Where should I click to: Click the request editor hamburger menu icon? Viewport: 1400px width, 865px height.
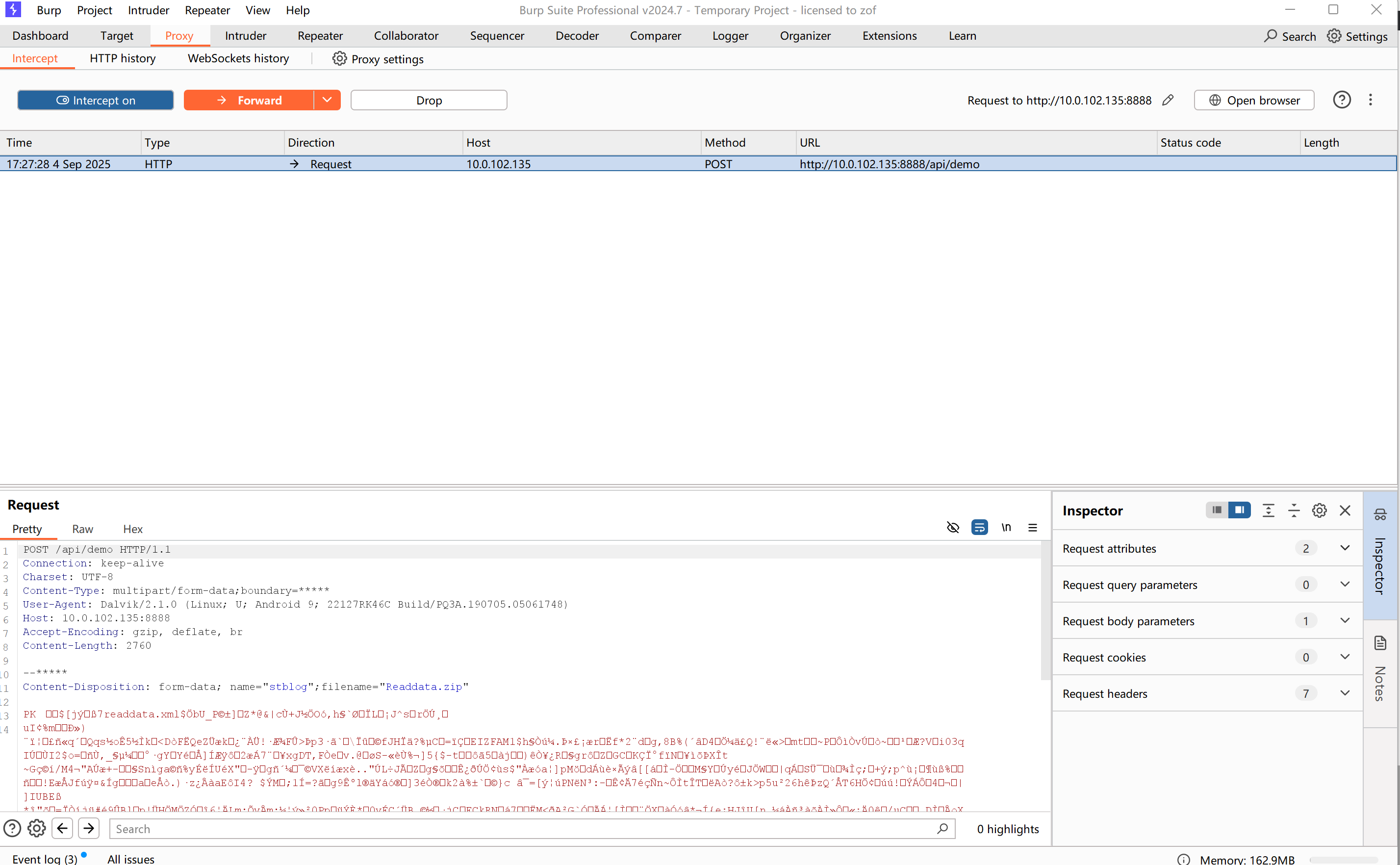click(x=1032, y=528)
